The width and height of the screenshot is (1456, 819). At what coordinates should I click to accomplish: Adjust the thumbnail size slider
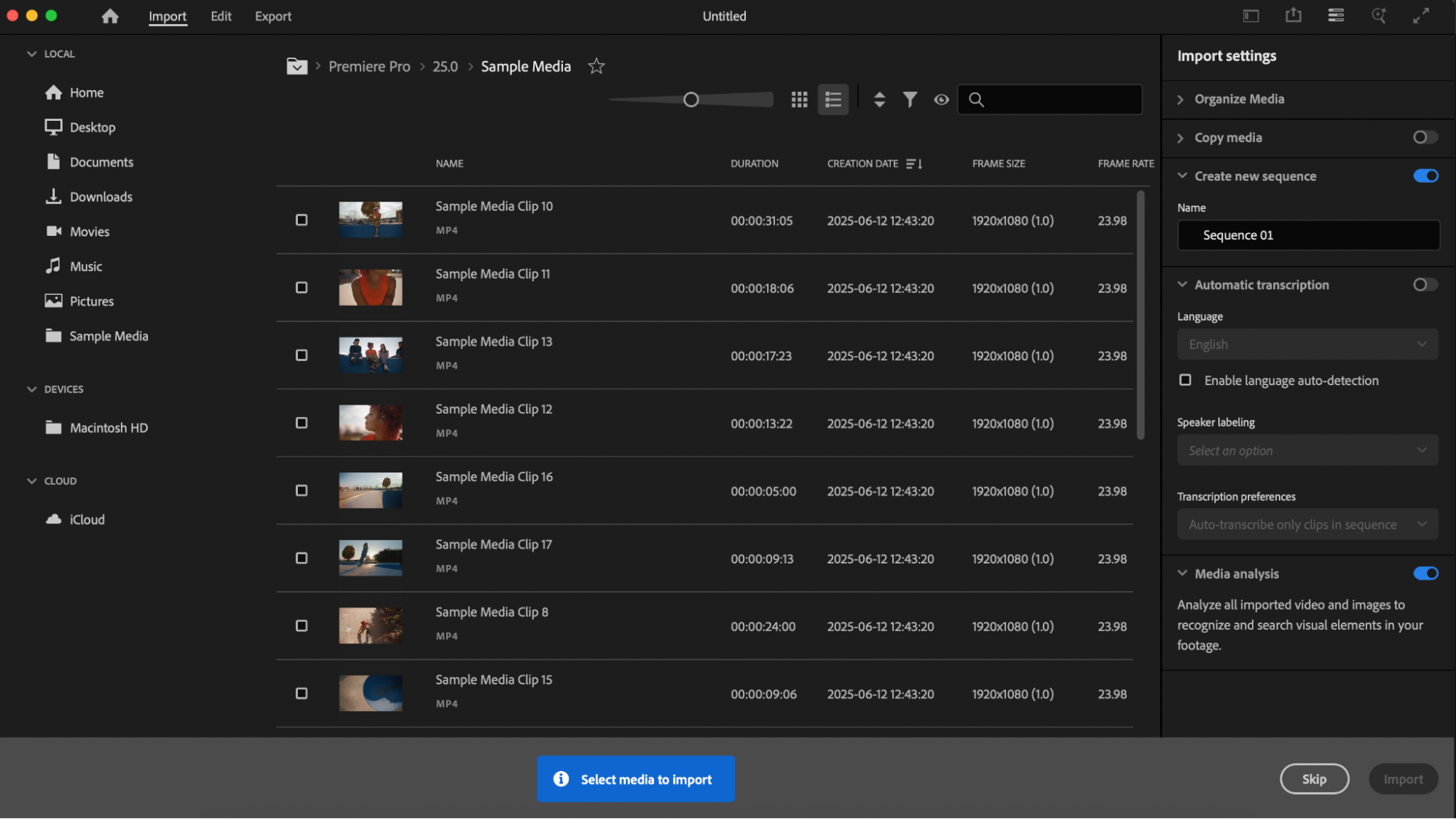click(691, 100)
